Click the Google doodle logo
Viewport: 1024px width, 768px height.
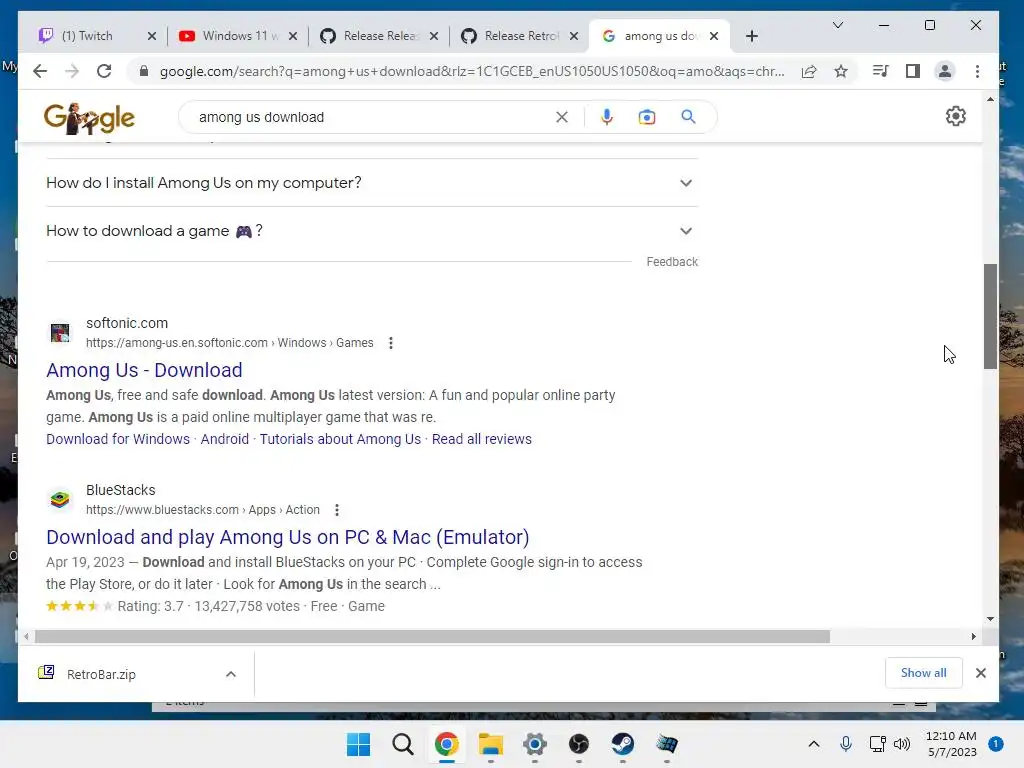89,118
